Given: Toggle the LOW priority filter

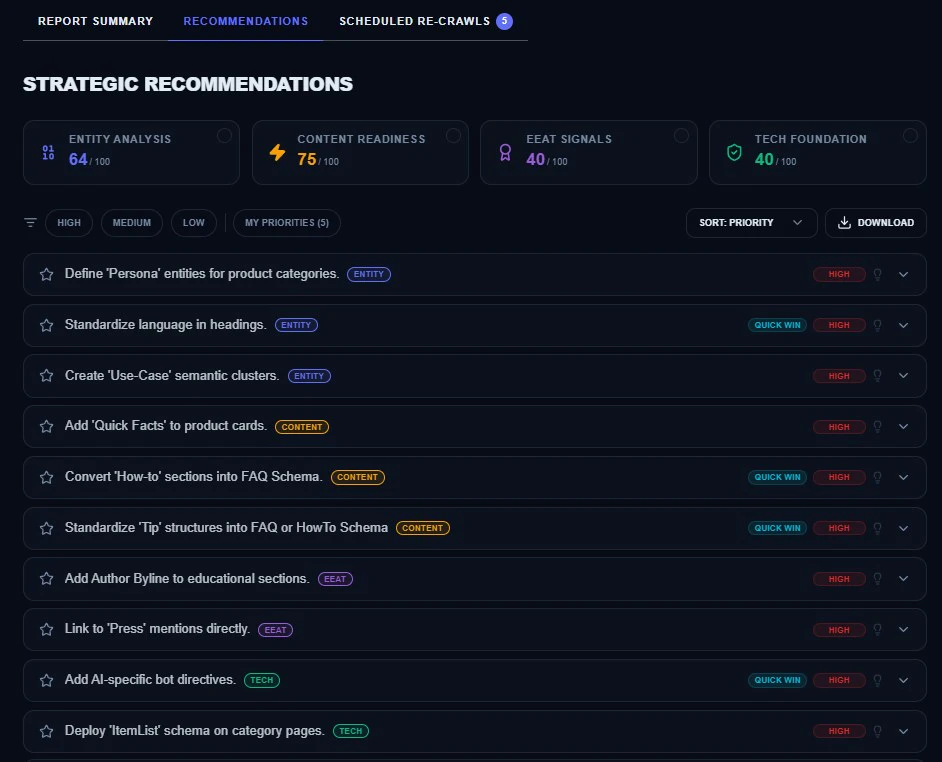Looking at the screenshot, I should point(193,223).
